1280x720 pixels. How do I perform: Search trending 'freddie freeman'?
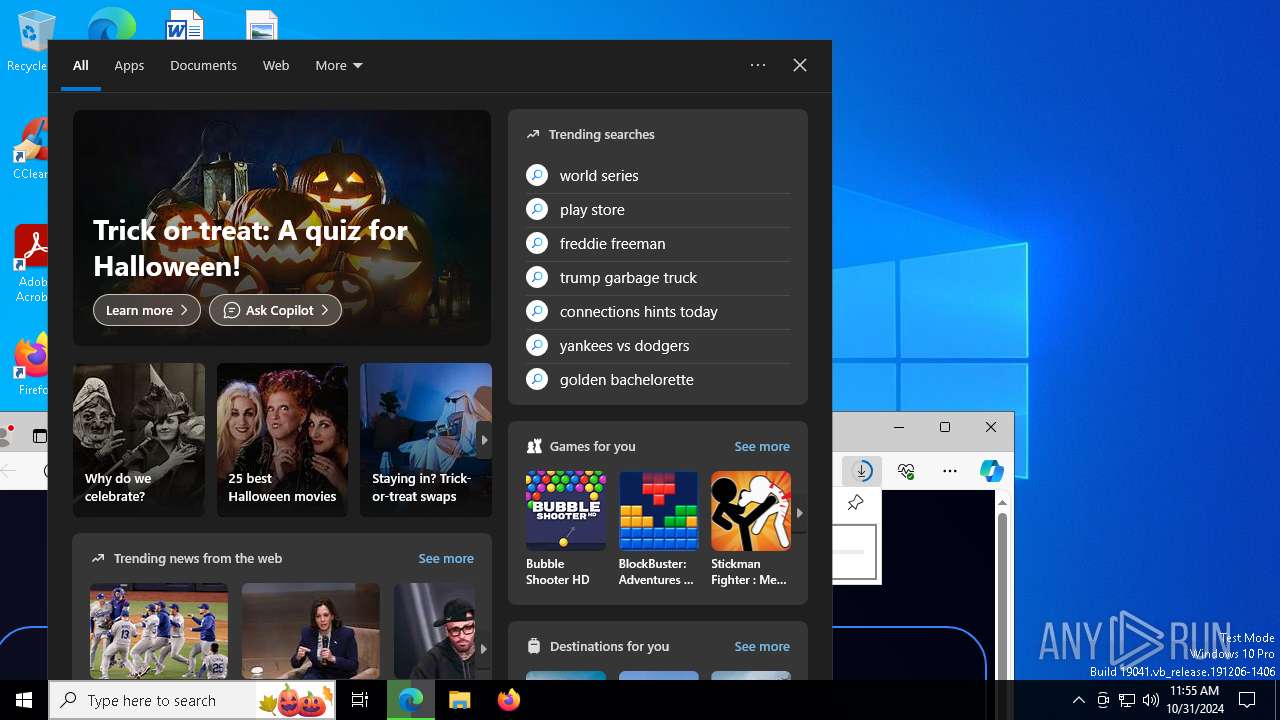[x=658, y=244]
